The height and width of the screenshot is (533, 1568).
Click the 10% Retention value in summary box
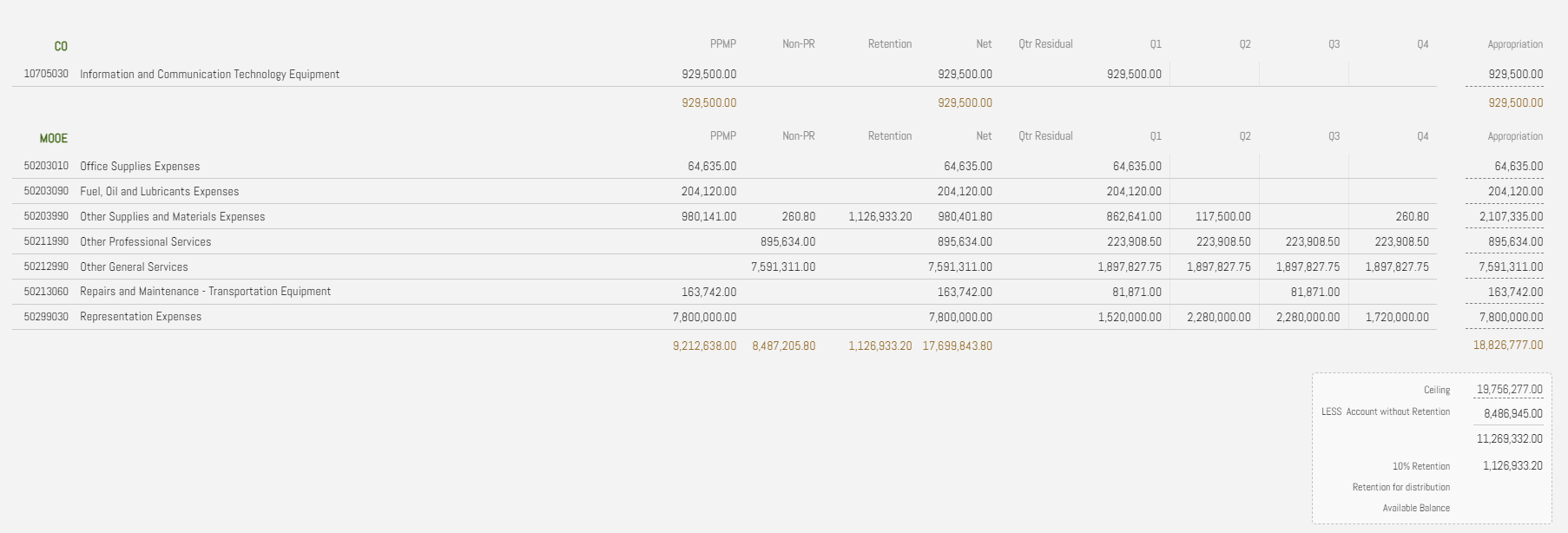[1512, 466]
